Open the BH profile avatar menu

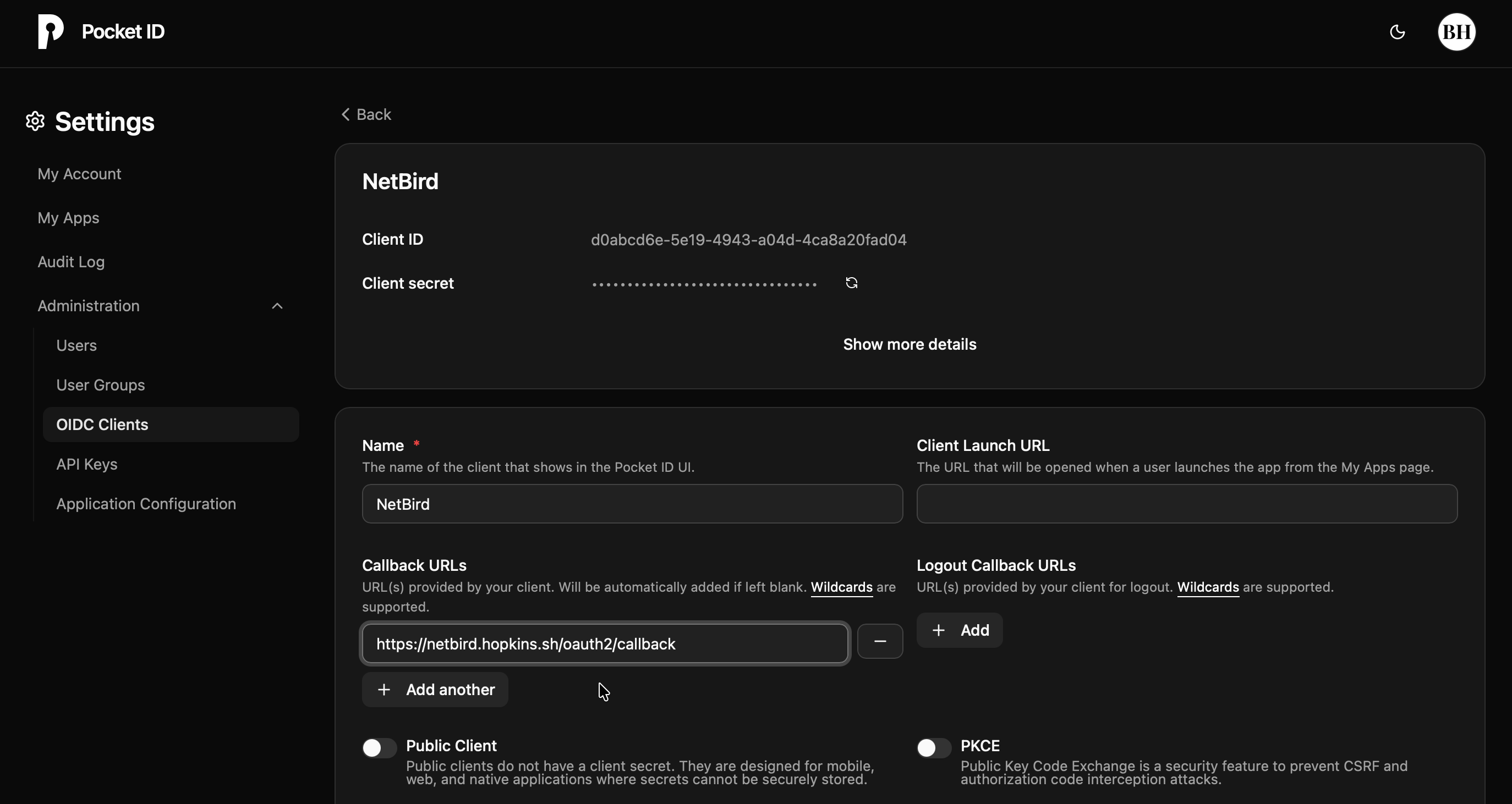pos(1456,32)
